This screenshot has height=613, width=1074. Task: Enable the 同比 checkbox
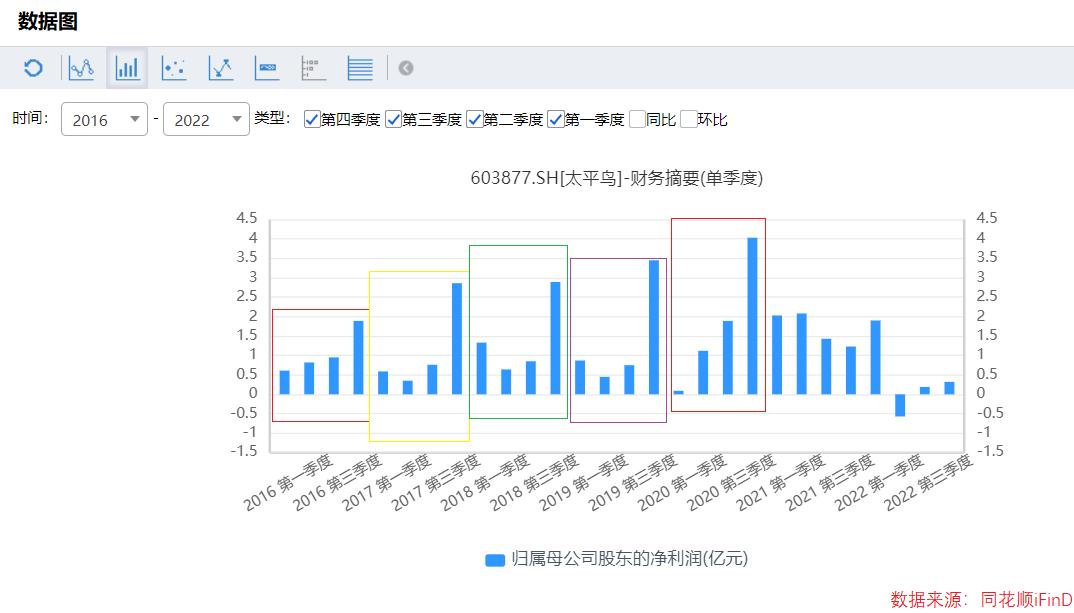click(x=637, y=120)
